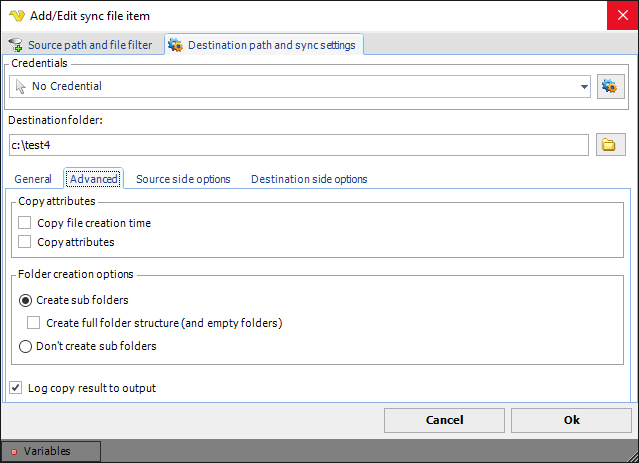The image size is (639, 463).
Task: Click the red Variables indicator icon
Action: (x=14, y=452)
